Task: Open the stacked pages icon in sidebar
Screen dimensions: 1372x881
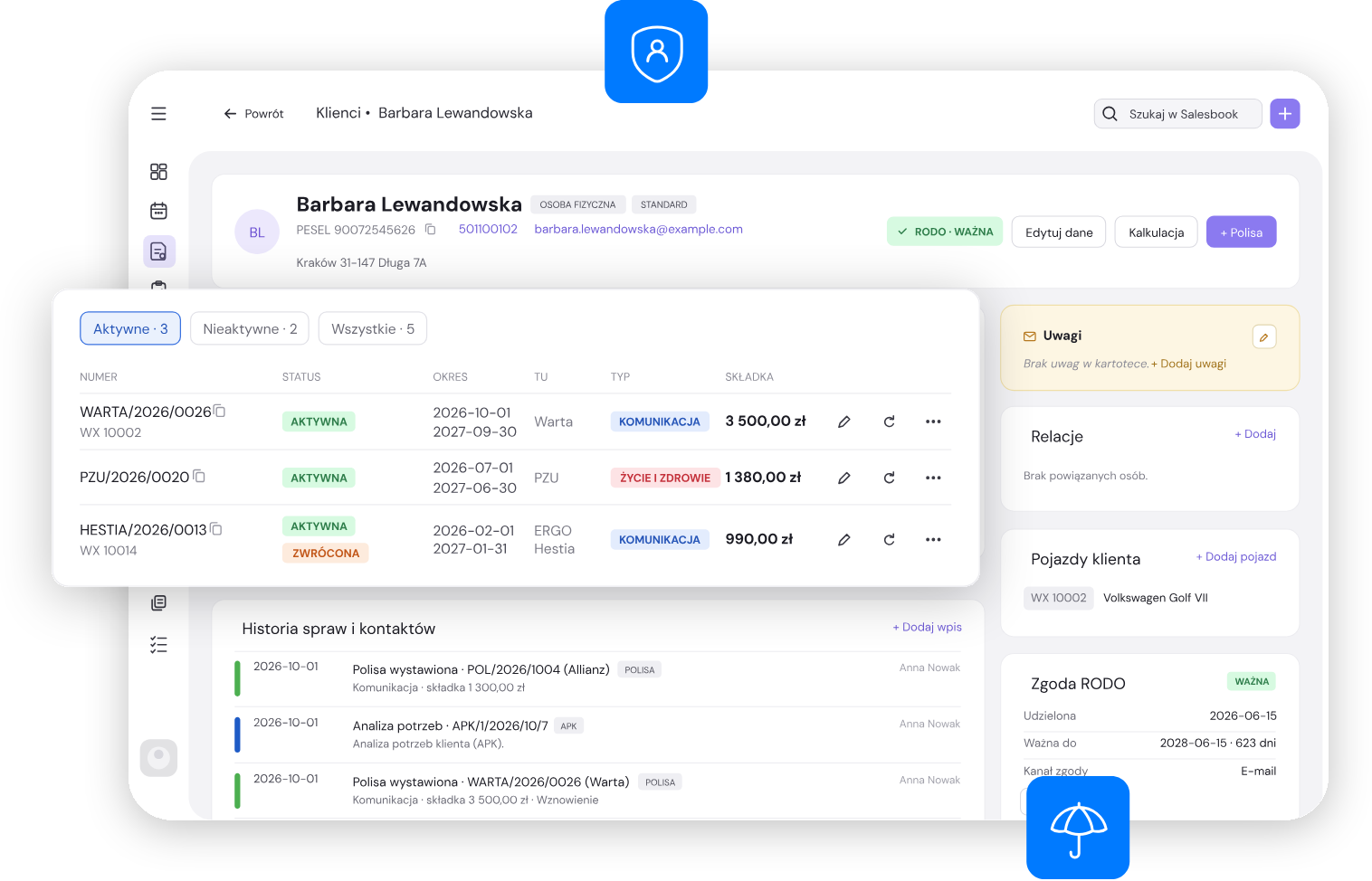Action: 158,602
